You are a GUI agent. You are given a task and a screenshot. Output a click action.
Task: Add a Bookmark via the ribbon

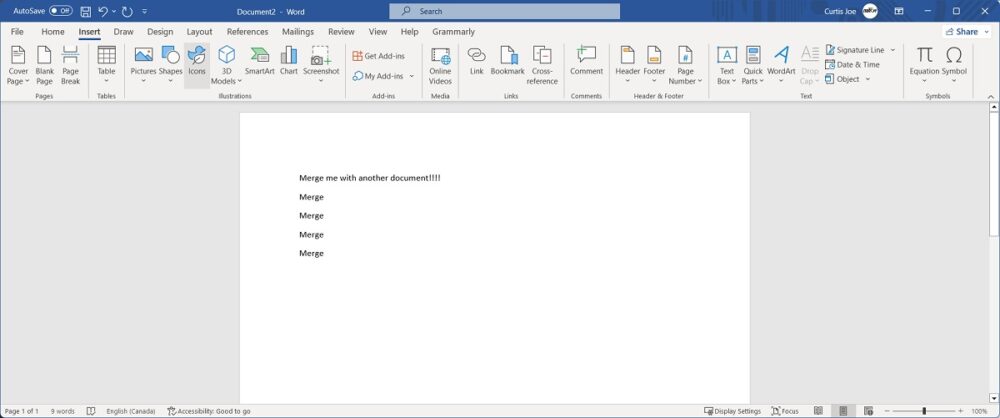click(507, 62)
